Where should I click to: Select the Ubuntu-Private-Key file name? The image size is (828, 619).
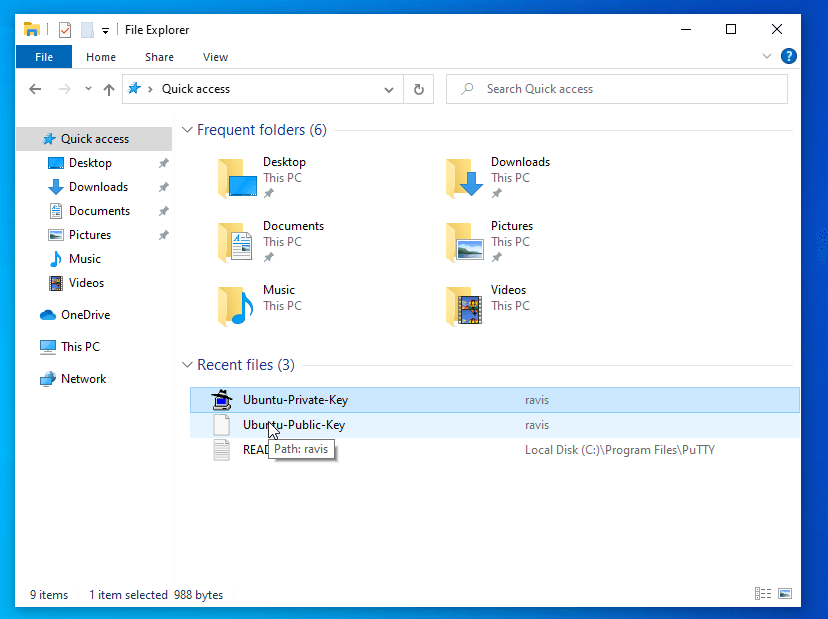(296, 400)
